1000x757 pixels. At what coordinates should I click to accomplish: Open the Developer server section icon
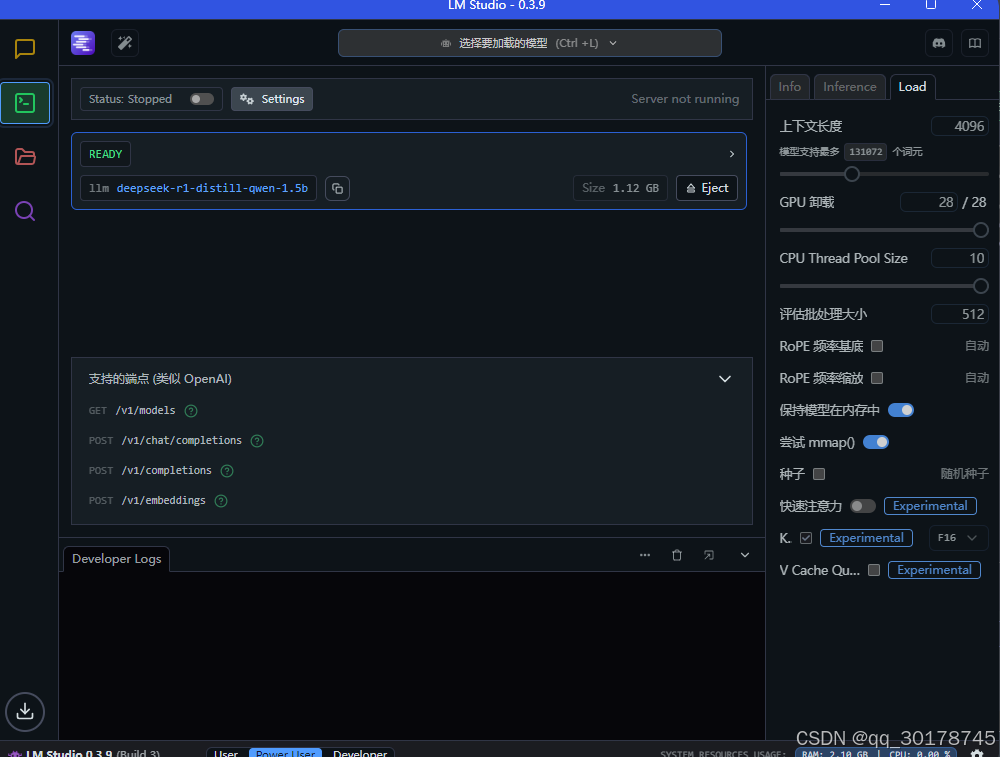(25, 103)
